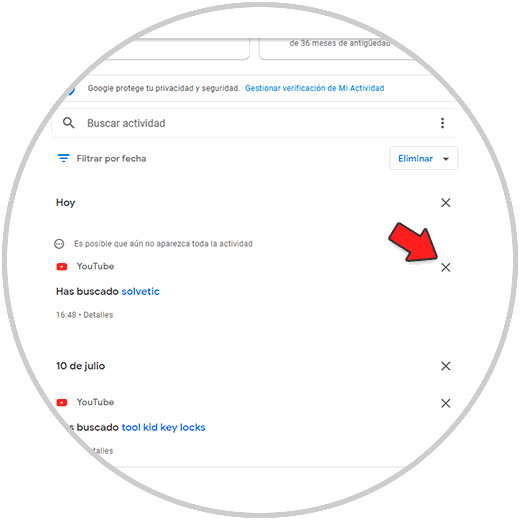Image resolution: width=520 pixels, height=520 pixels.
Task: Click the 36 meses de antigüedad card
Action: [337, 48]
